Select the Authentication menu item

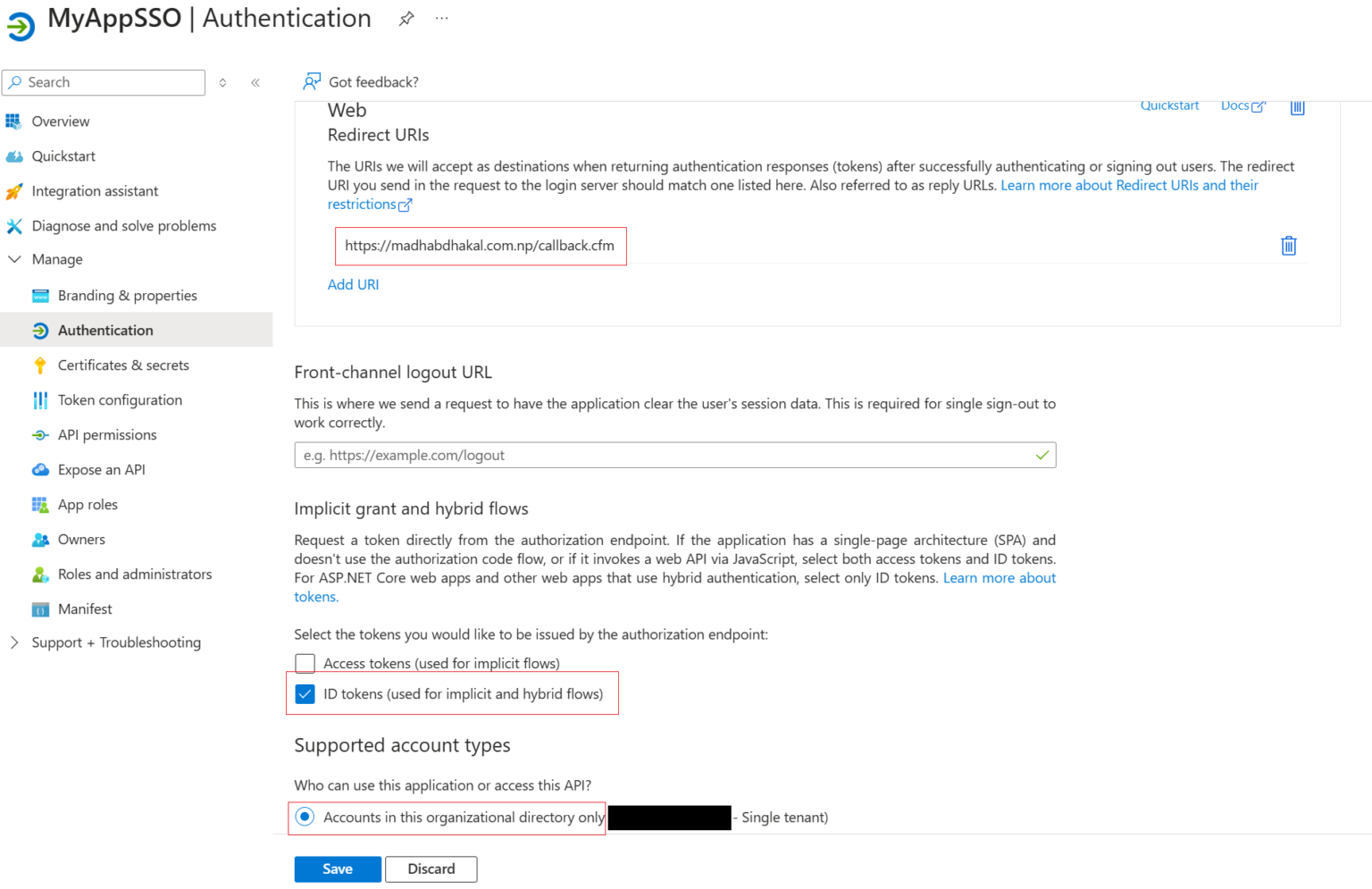tap(105, 330)
